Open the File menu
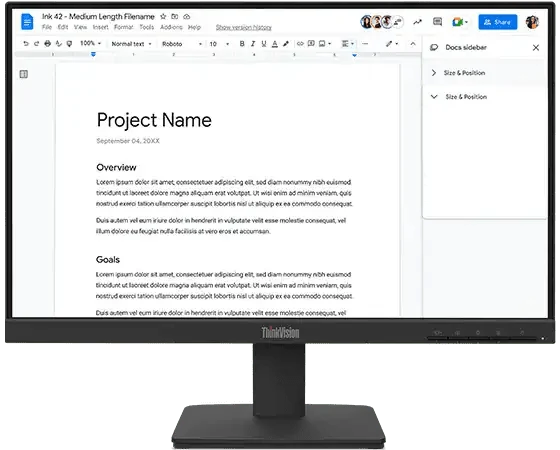This screenshot has width=560, height=450. point(47,27)
